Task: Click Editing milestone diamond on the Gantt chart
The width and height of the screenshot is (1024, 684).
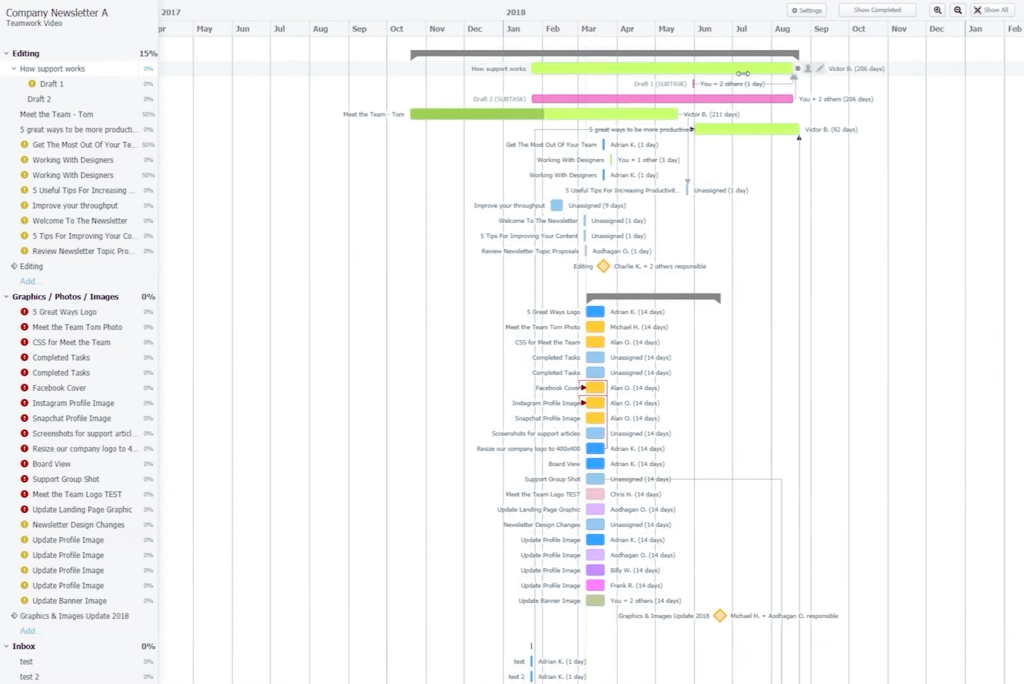Action: [x=603, y=266]
